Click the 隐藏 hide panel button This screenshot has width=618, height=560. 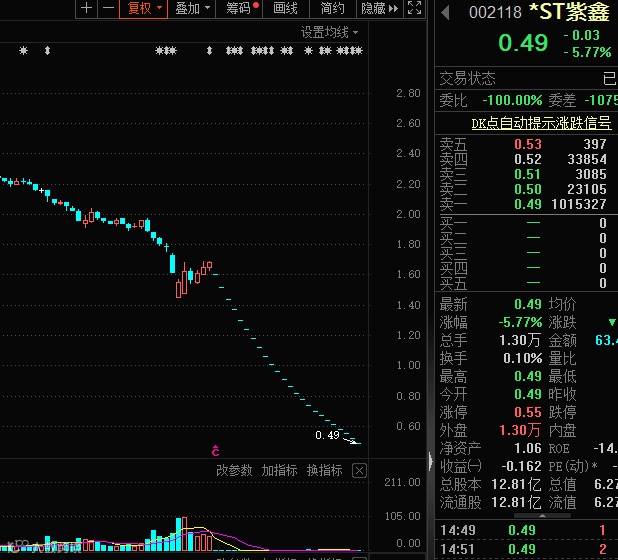(x=380, y=8)
